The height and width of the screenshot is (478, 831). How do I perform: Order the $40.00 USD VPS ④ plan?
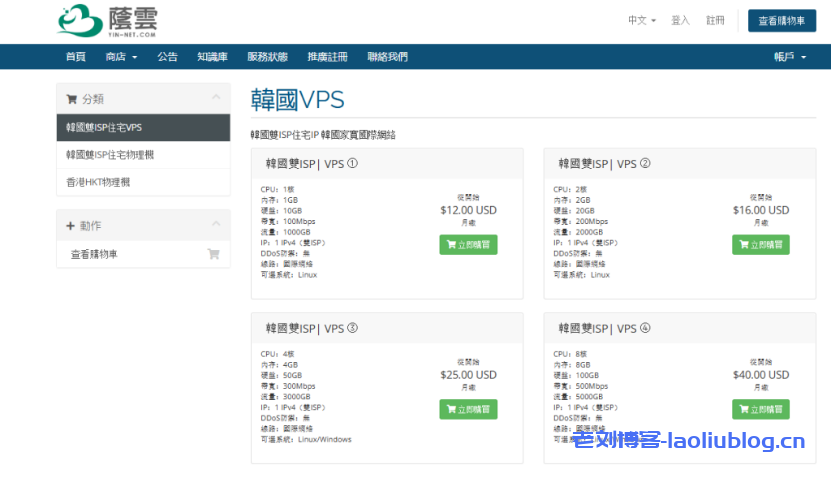760,409
